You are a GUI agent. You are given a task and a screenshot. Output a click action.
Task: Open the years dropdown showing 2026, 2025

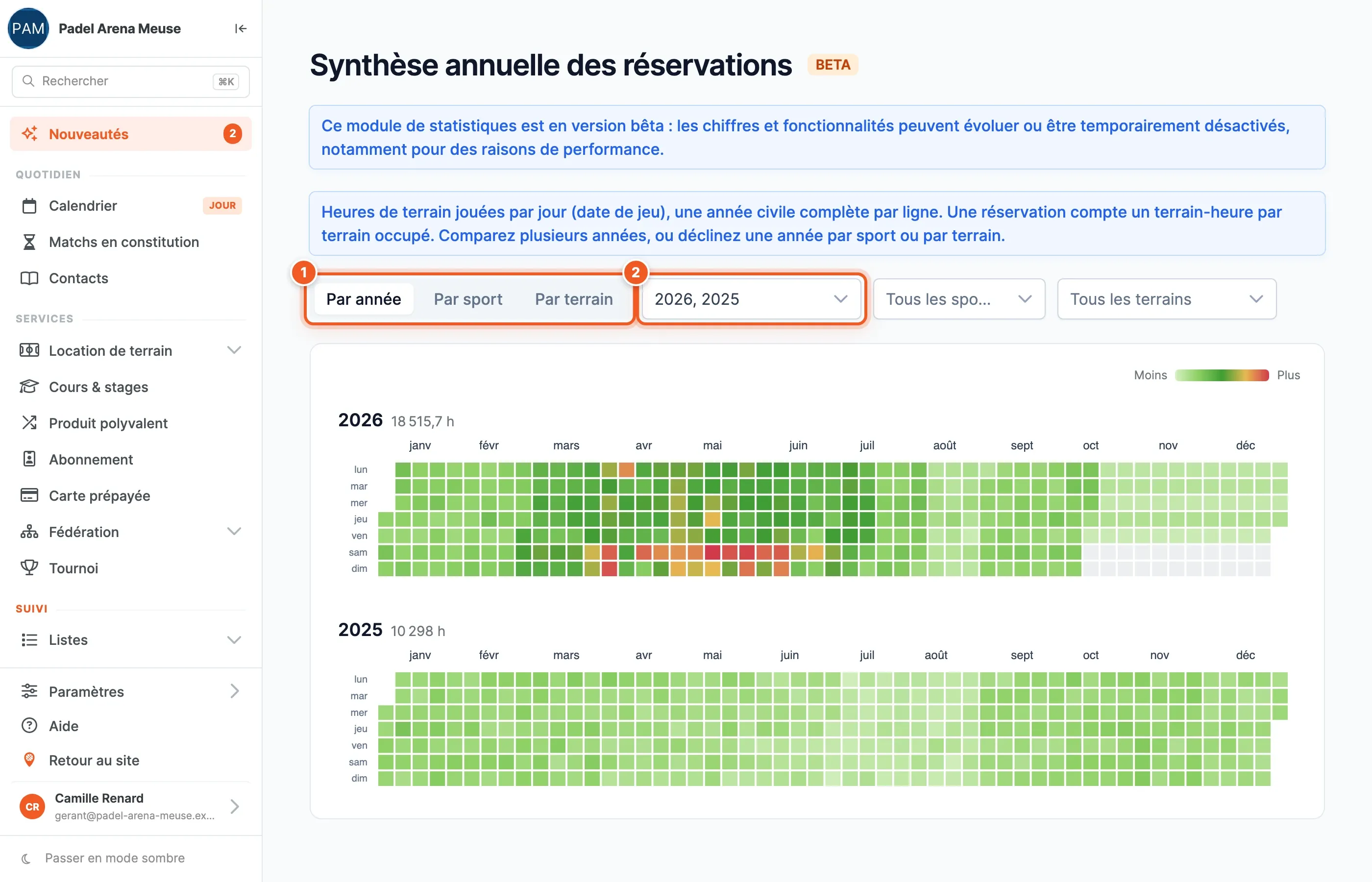(751, 299)
